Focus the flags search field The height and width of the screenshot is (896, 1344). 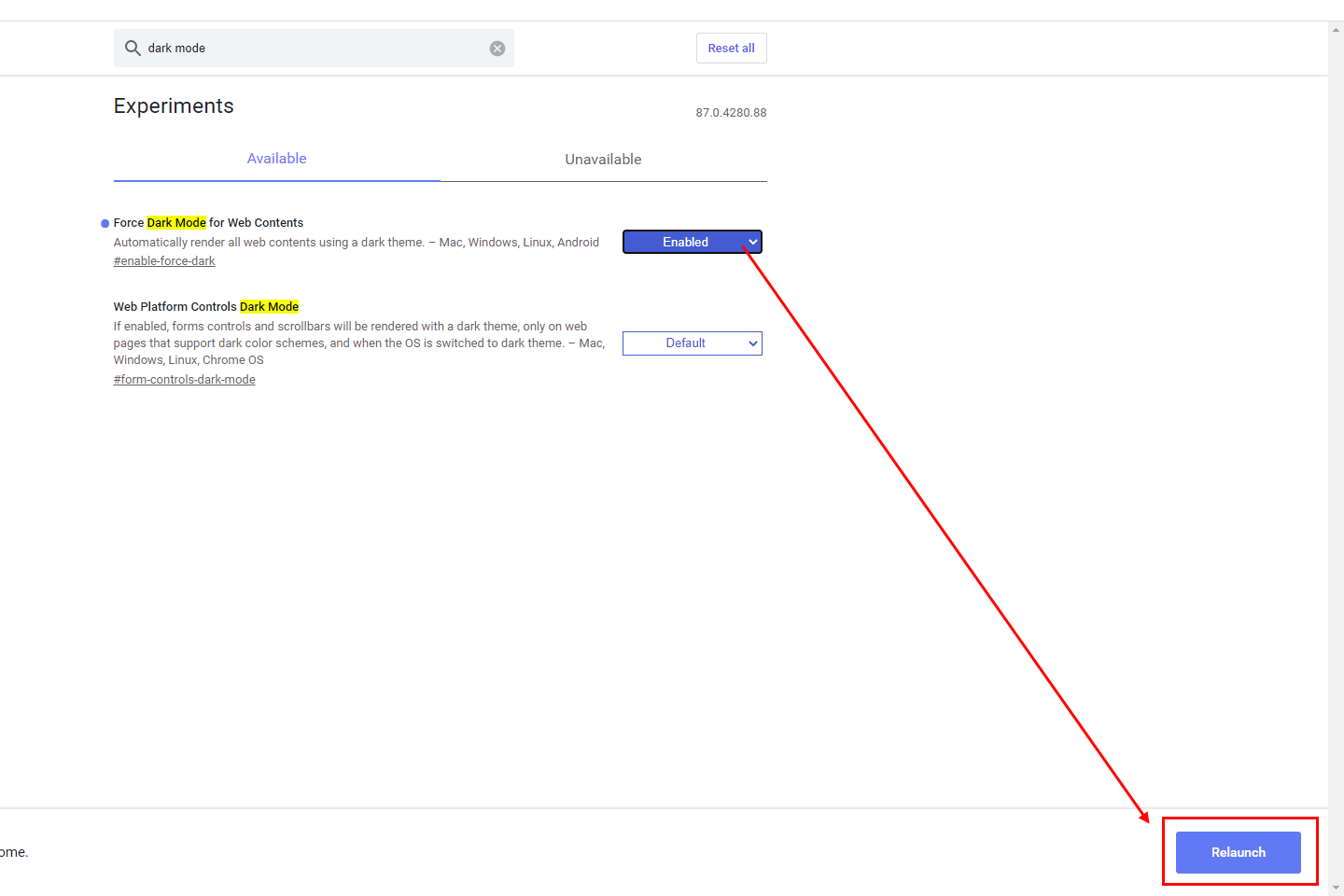(x=314, y=48)
